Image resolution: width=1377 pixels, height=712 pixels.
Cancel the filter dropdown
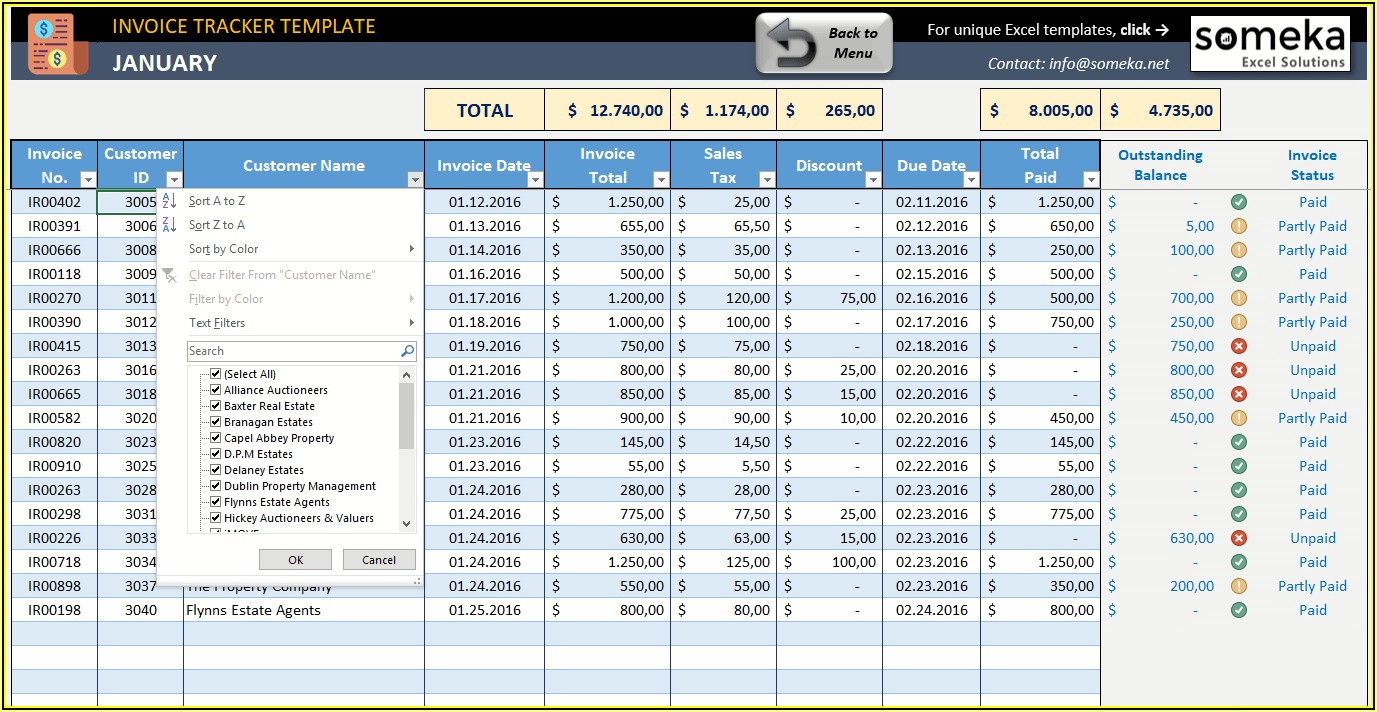coord(378,560)
